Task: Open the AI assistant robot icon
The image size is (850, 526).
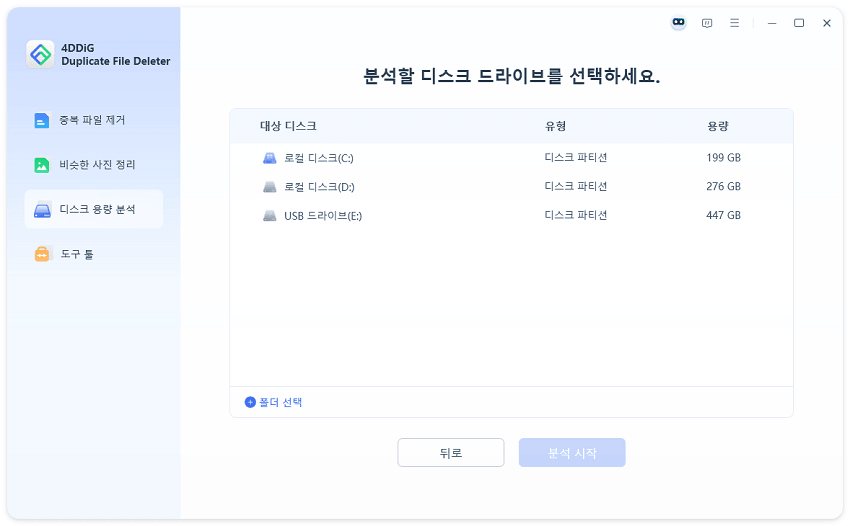Action: point(679,23)
